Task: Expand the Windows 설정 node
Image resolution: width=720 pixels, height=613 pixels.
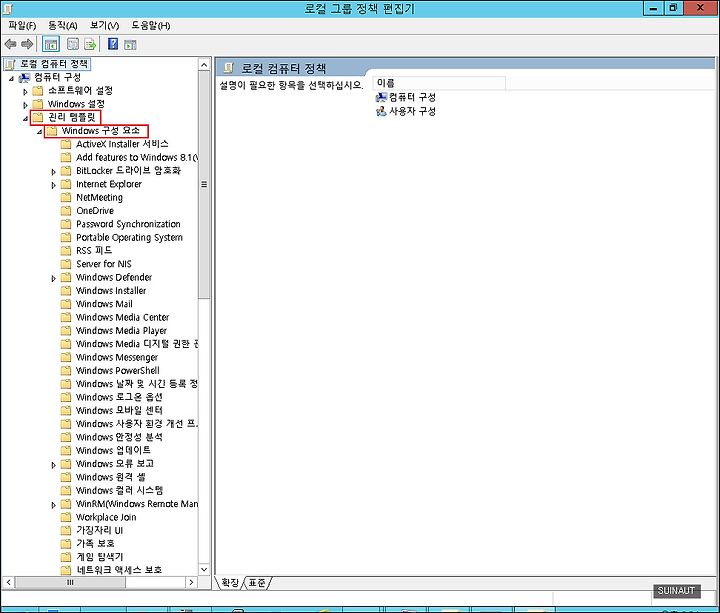Action: click(x=25, y=105)
